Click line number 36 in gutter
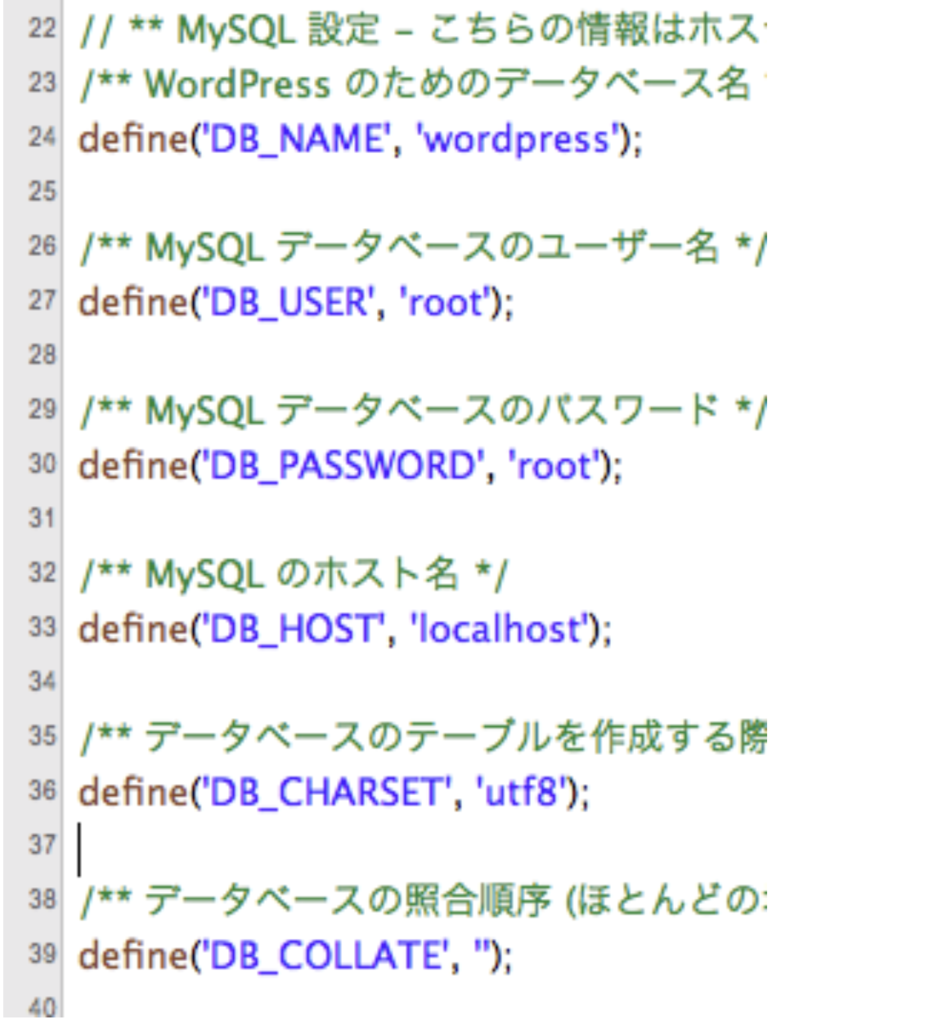The image size is (938, 1024). click(42, 790)
